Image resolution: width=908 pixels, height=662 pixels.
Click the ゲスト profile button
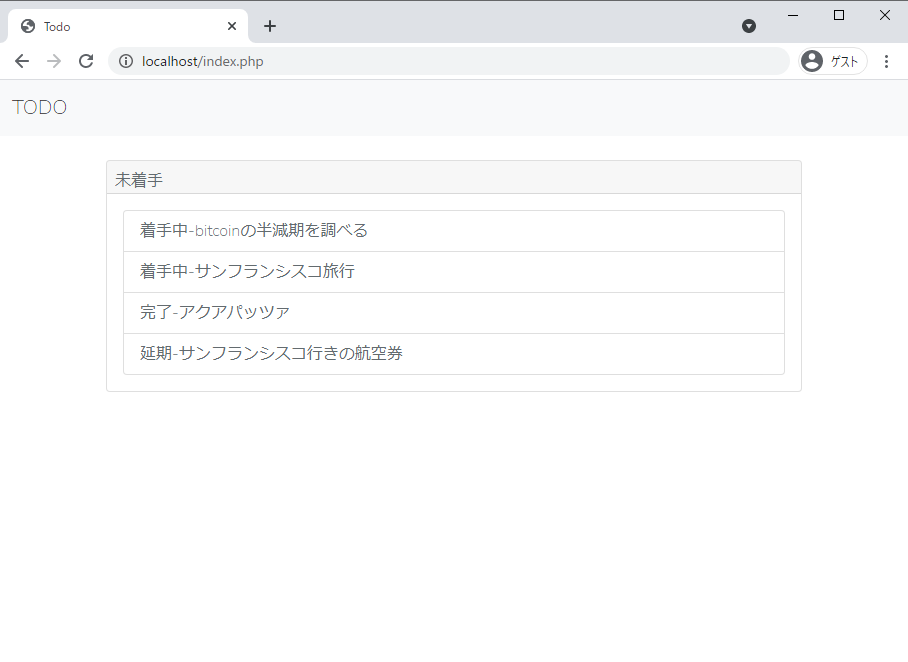click(x=832, y=61)
